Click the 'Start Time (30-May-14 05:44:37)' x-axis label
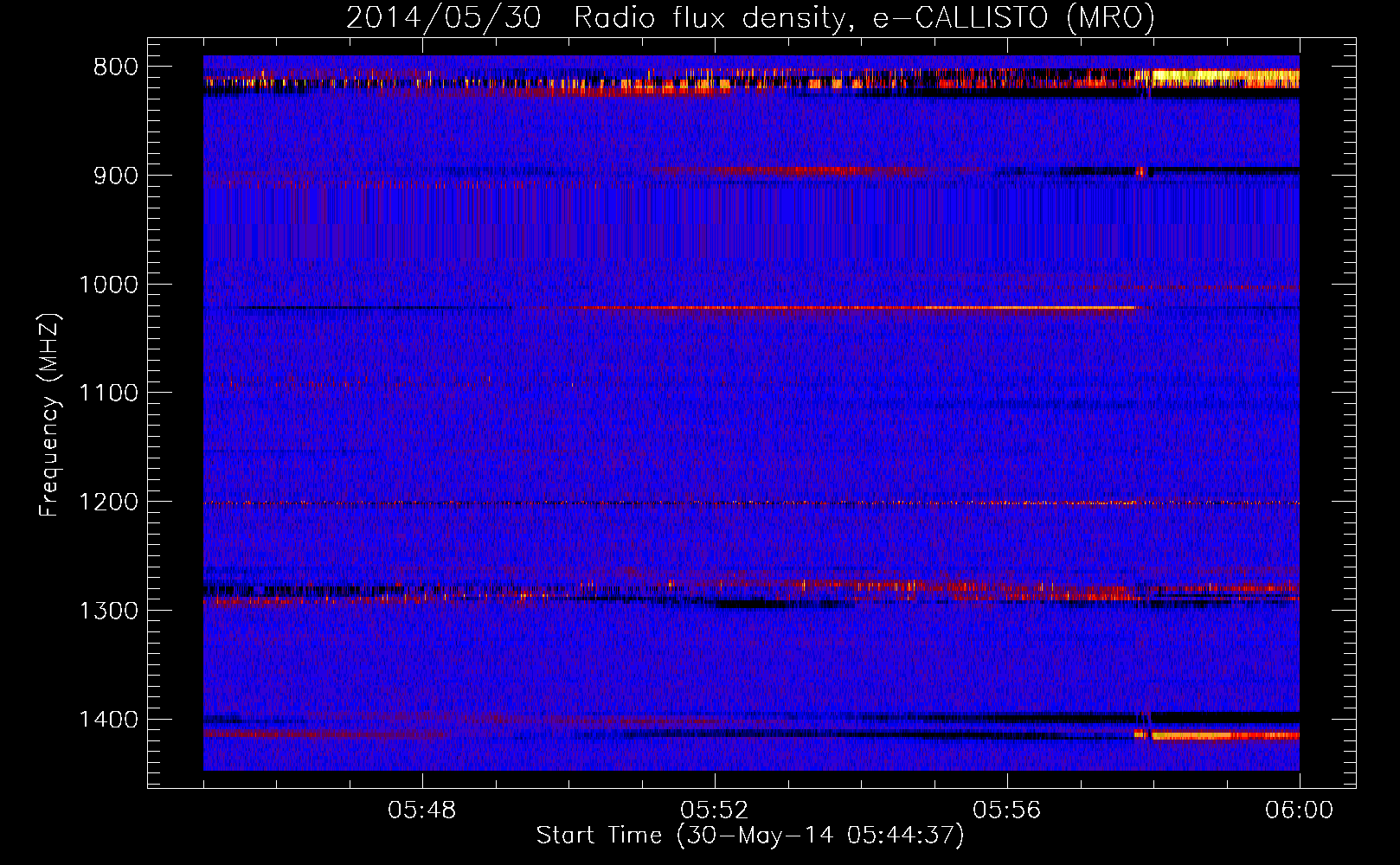 [x=750, y=836]
